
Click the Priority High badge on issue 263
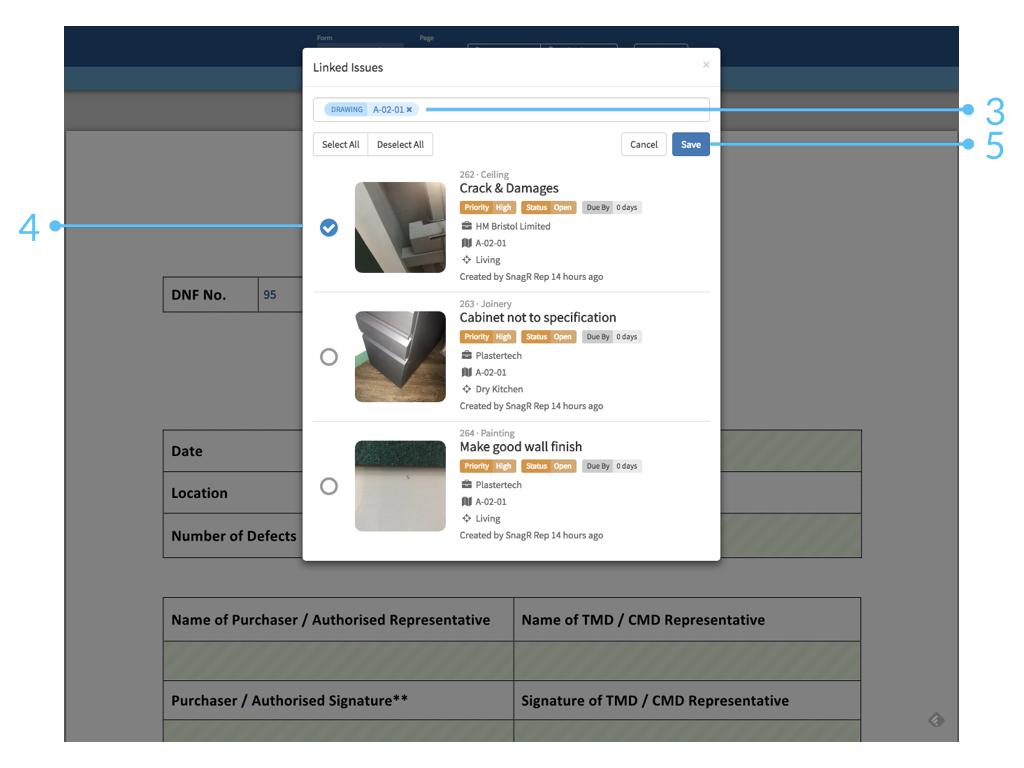tap(488, 337)
